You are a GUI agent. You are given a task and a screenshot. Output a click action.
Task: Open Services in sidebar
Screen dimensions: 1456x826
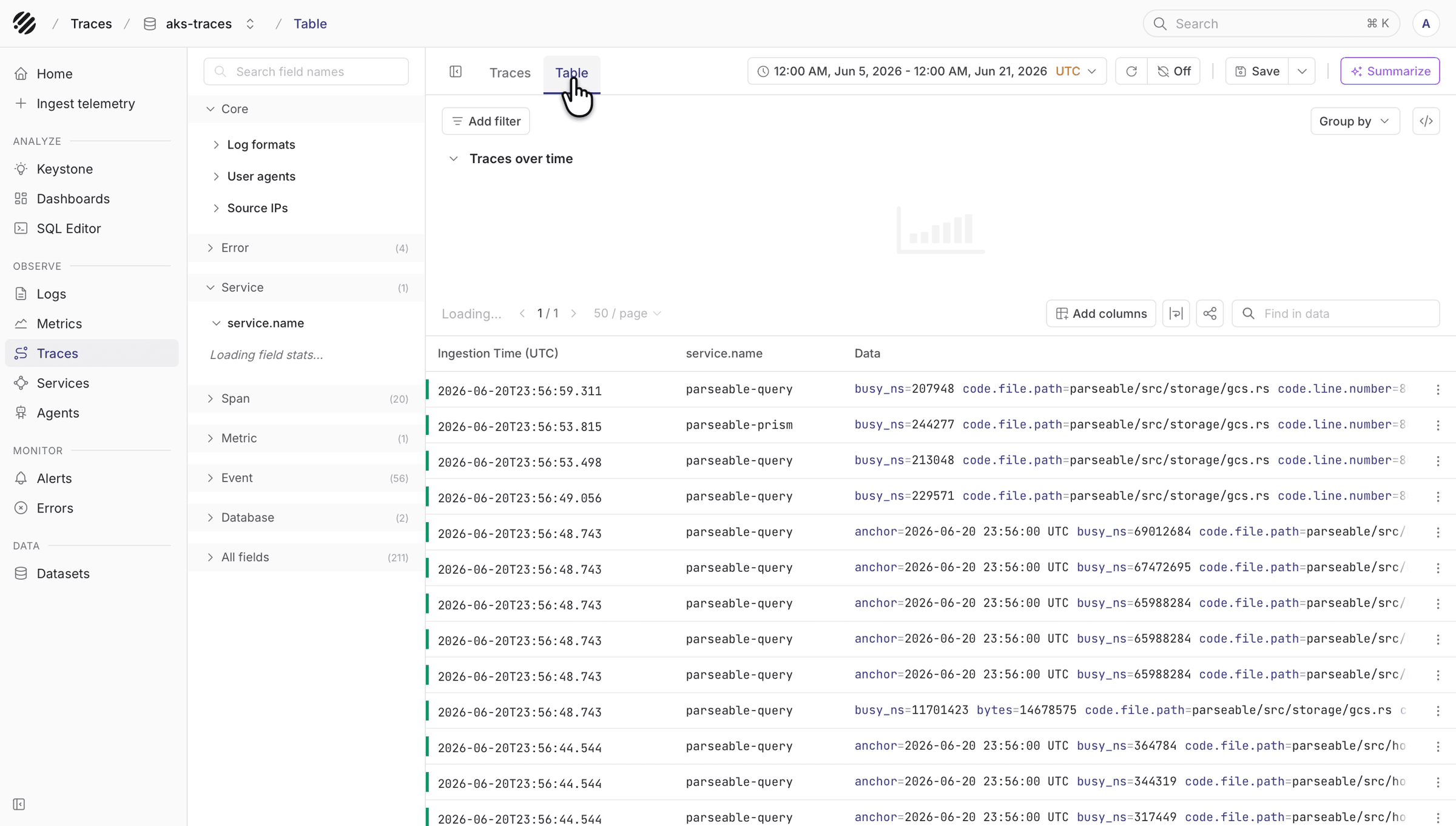91,383
